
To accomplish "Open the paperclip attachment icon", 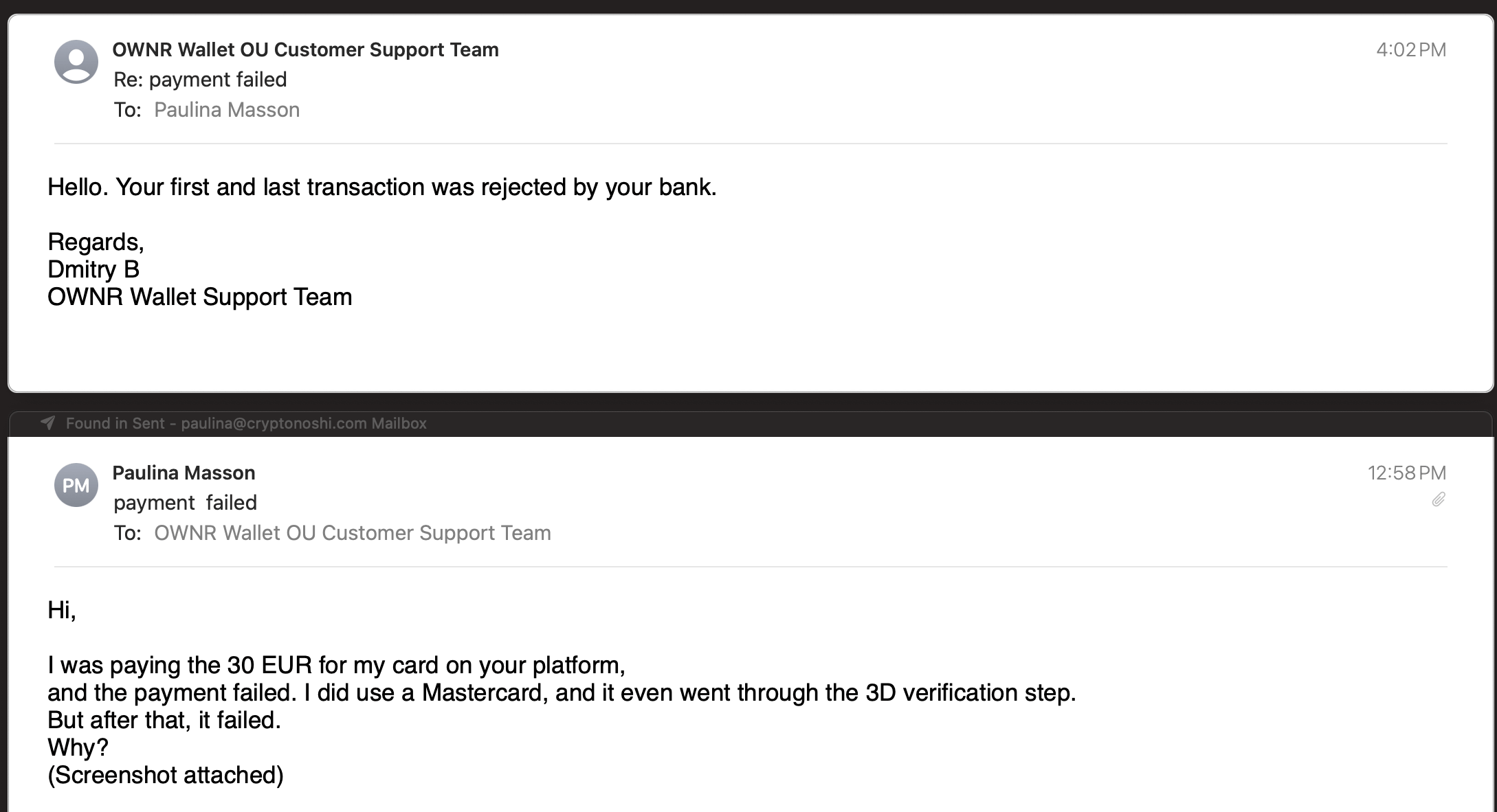I will [x=1439, y=499].
